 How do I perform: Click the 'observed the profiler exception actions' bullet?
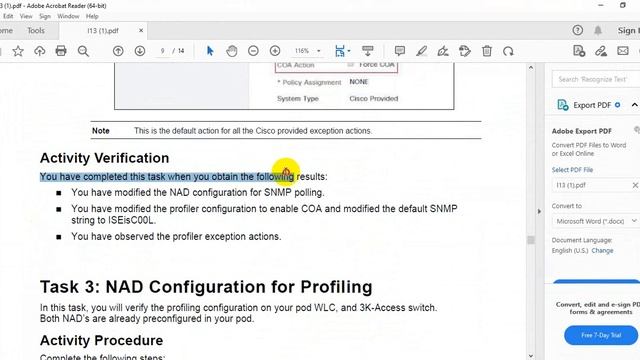[176, 237]
